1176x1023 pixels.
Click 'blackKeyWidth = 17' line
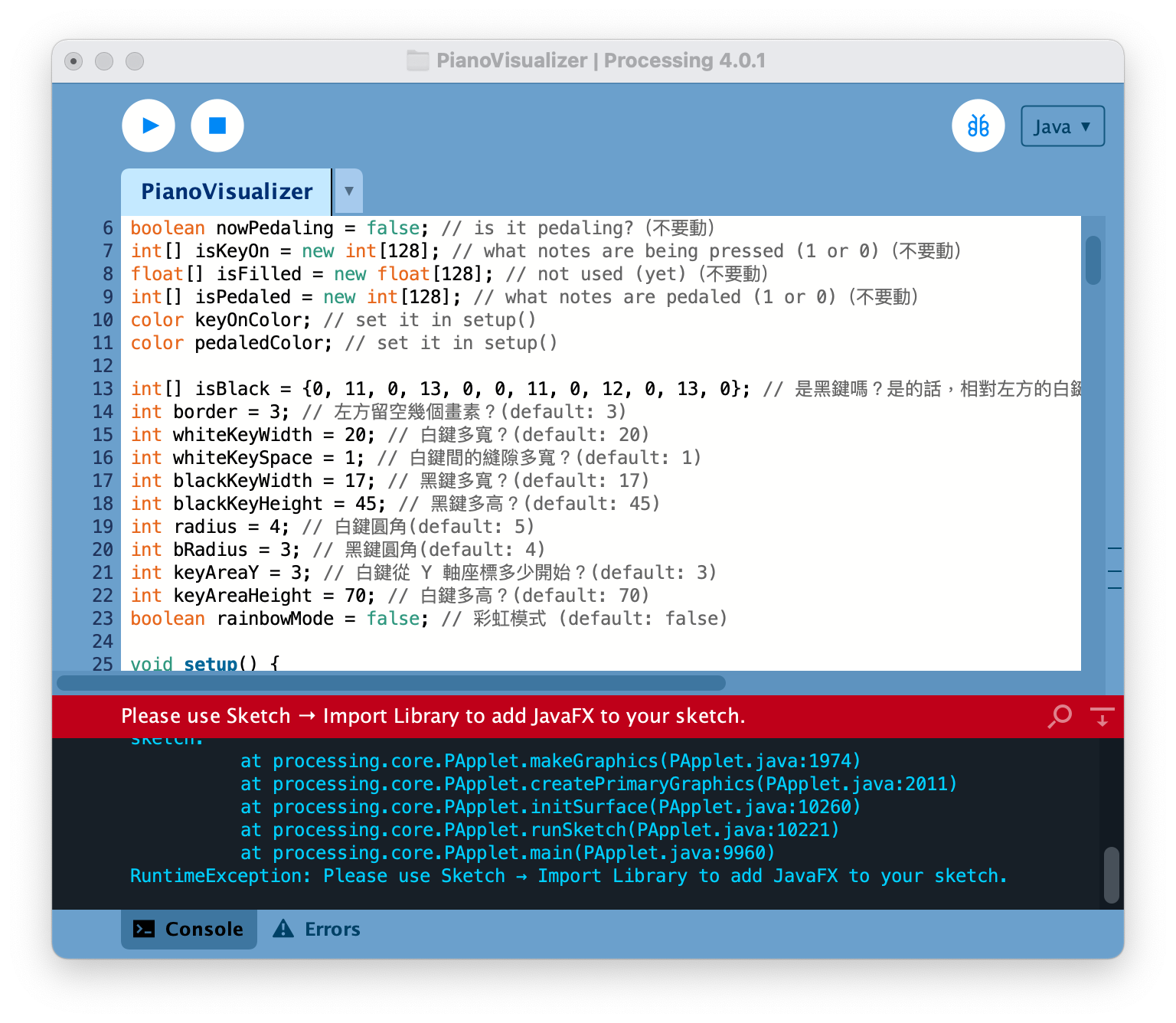(x=390, y=481)
